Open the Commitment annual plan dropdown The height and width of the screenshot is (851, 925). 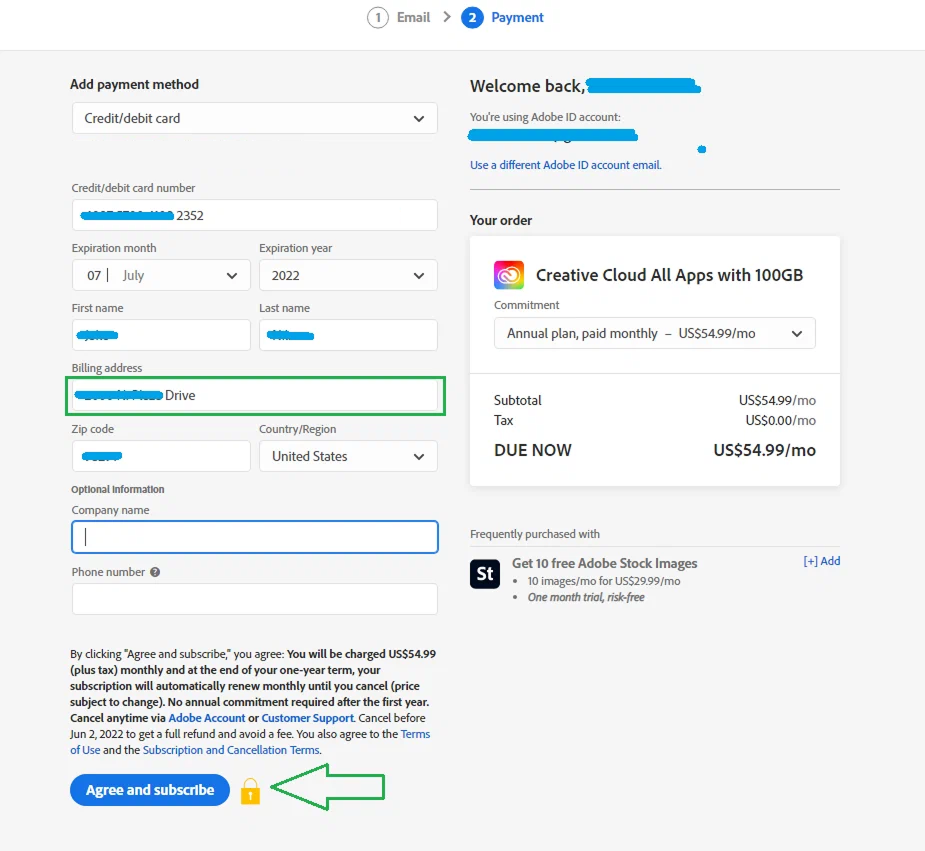655,333
